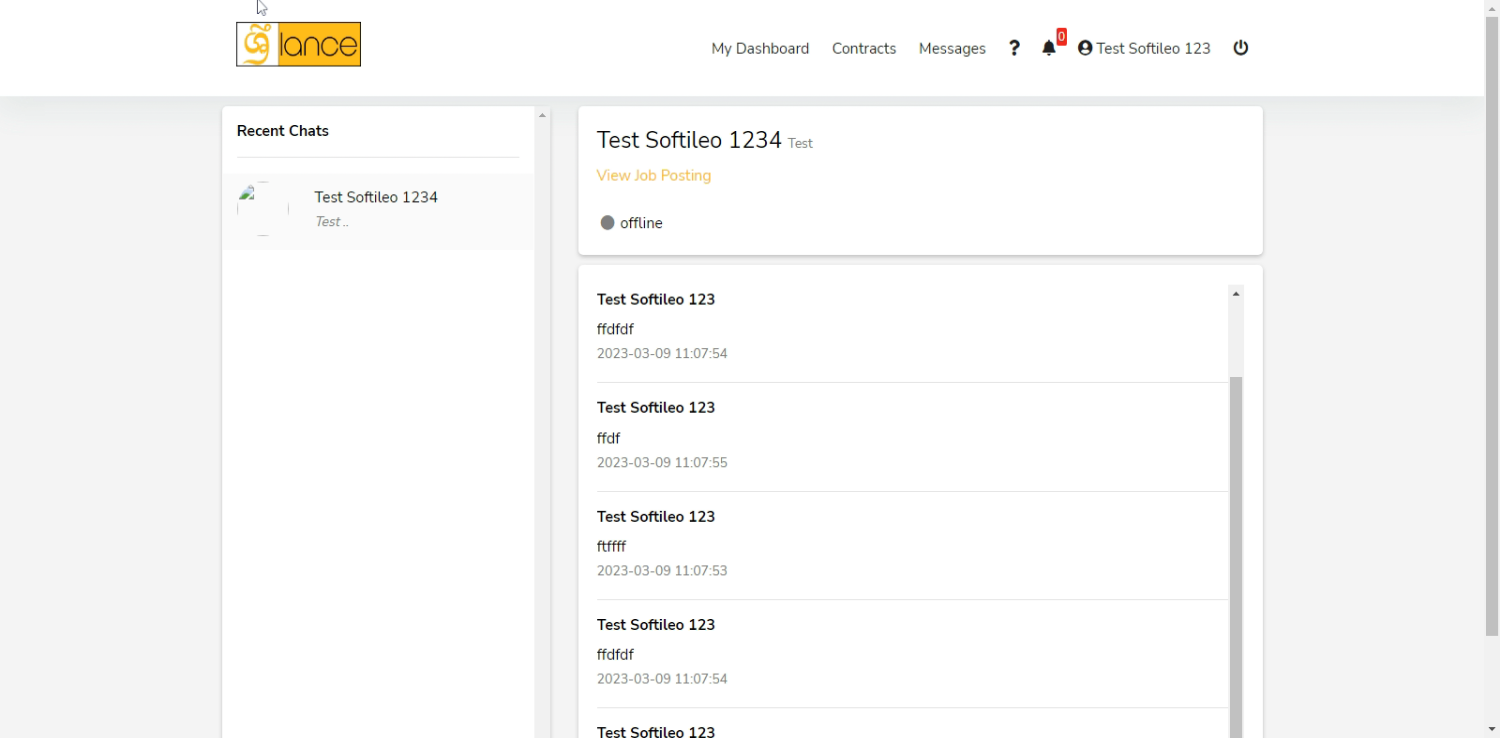The width and height of the screenshot is (1500, 738).
Task: Click the lance logo in header
Action: point(298,45)
